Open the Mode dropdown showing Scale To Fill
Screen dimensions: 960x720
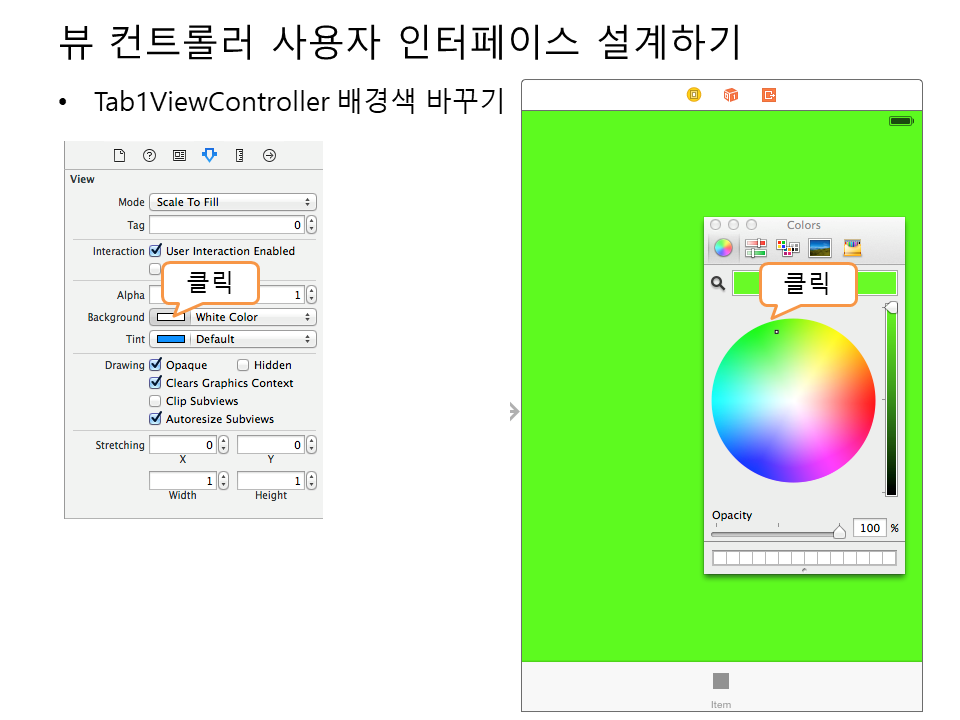click(x=232, y=202)
